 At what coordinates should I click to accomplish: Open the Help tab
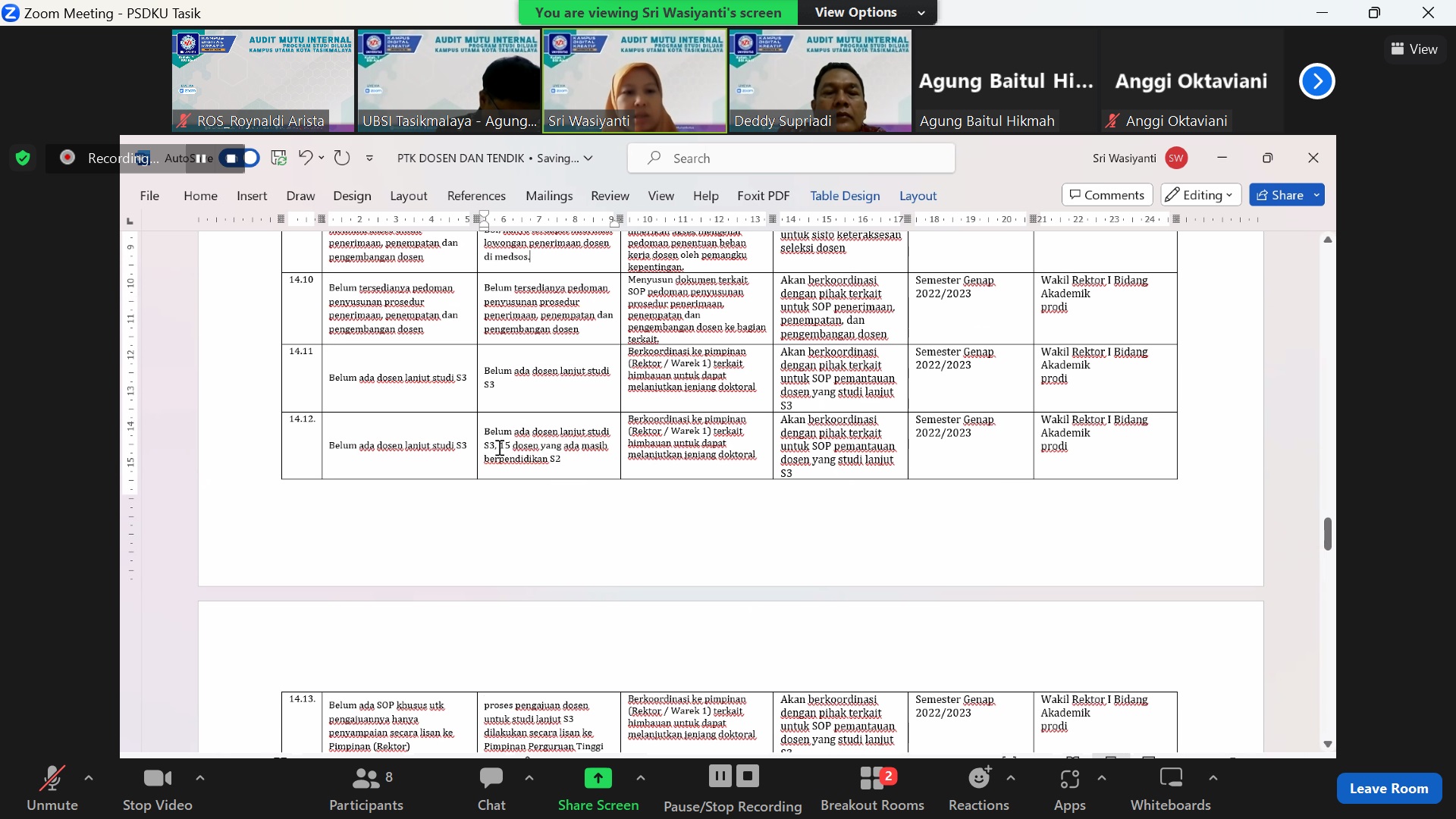tap(705, 196)
